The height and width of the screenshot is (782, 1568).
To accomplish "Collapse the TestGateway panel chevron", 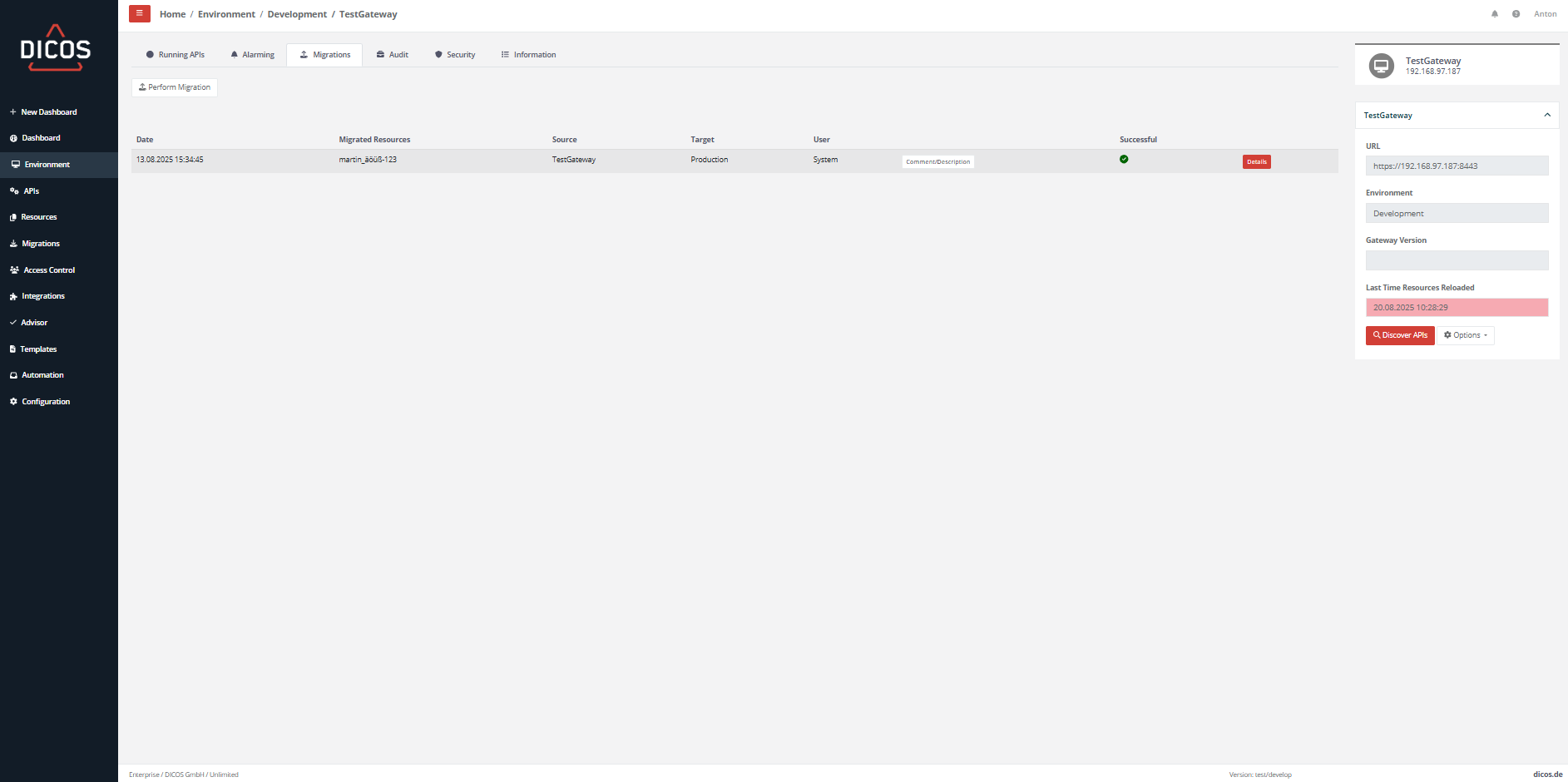I will 1547,116.
